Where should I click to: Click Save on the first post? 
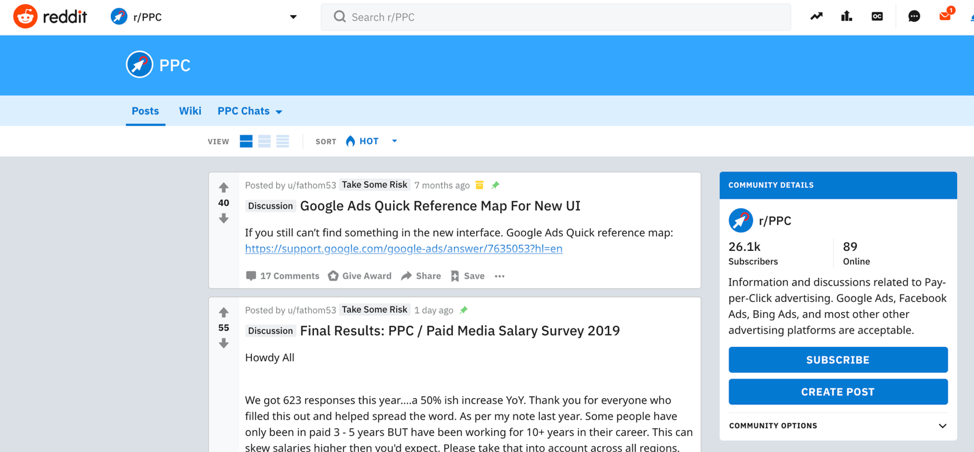click(x=467, y=276)
